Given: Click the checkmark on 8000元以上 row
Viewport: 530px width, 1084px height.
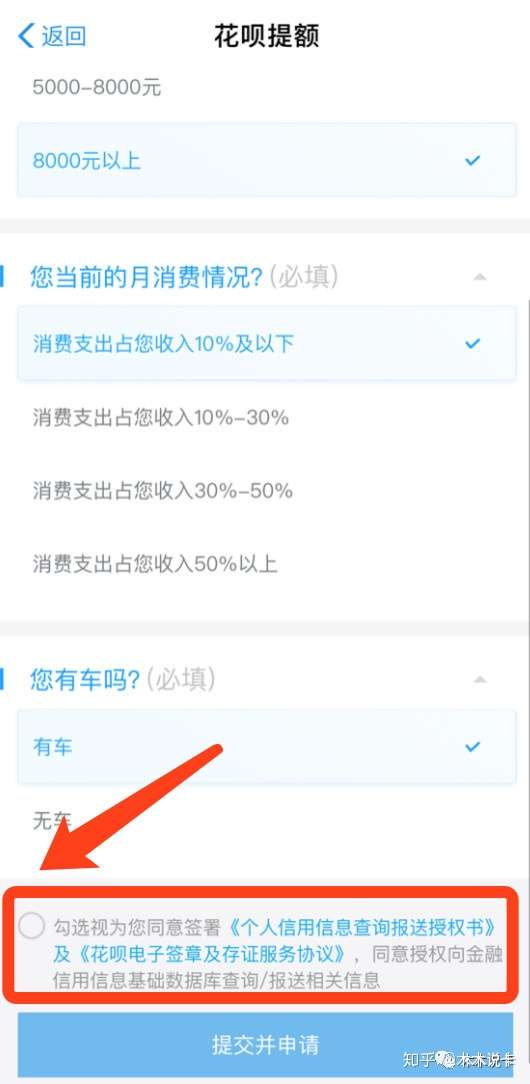Looking at the screenshot, I should click(473, 160).
